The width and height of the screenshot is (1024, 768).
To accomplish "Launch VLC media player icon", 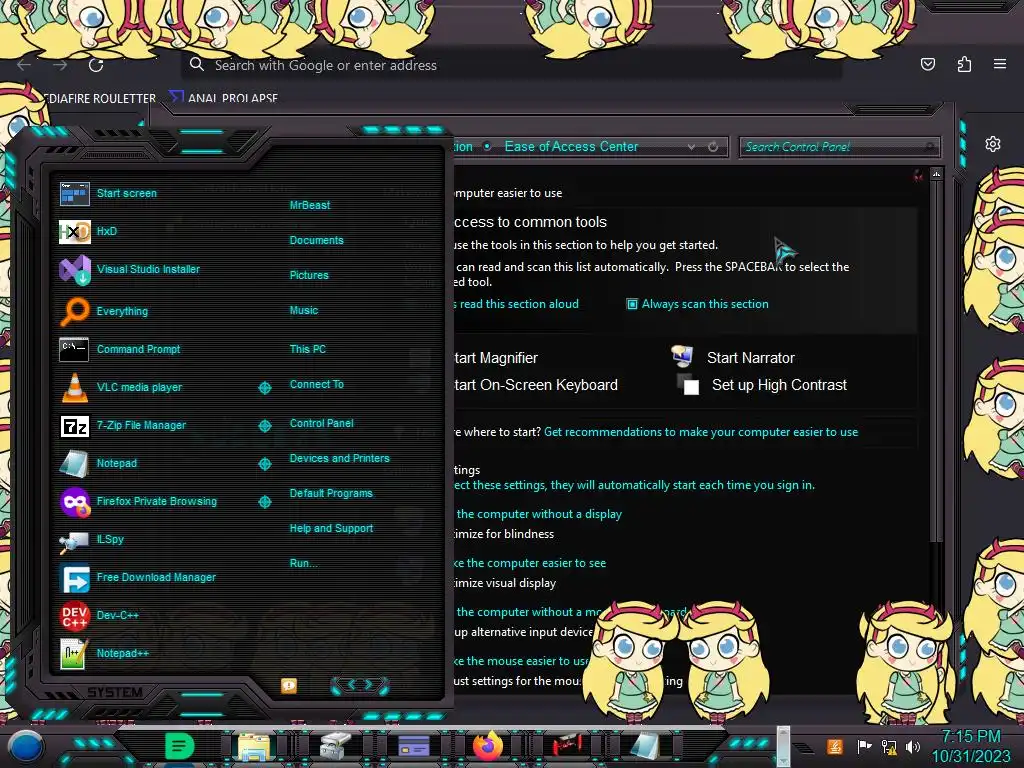I will pos(74,387).
